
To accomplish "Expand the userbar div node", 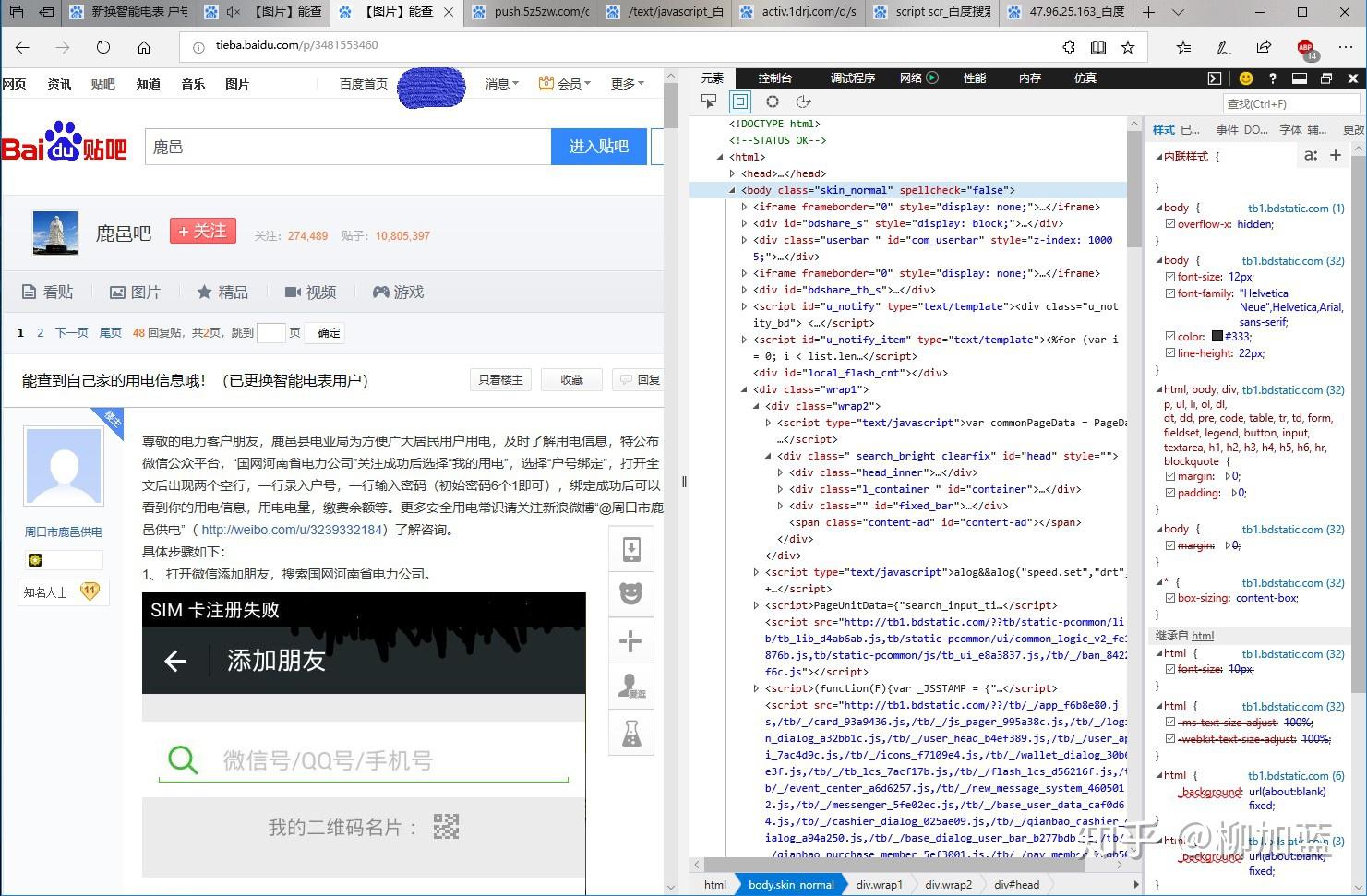I will pos(745,240).
